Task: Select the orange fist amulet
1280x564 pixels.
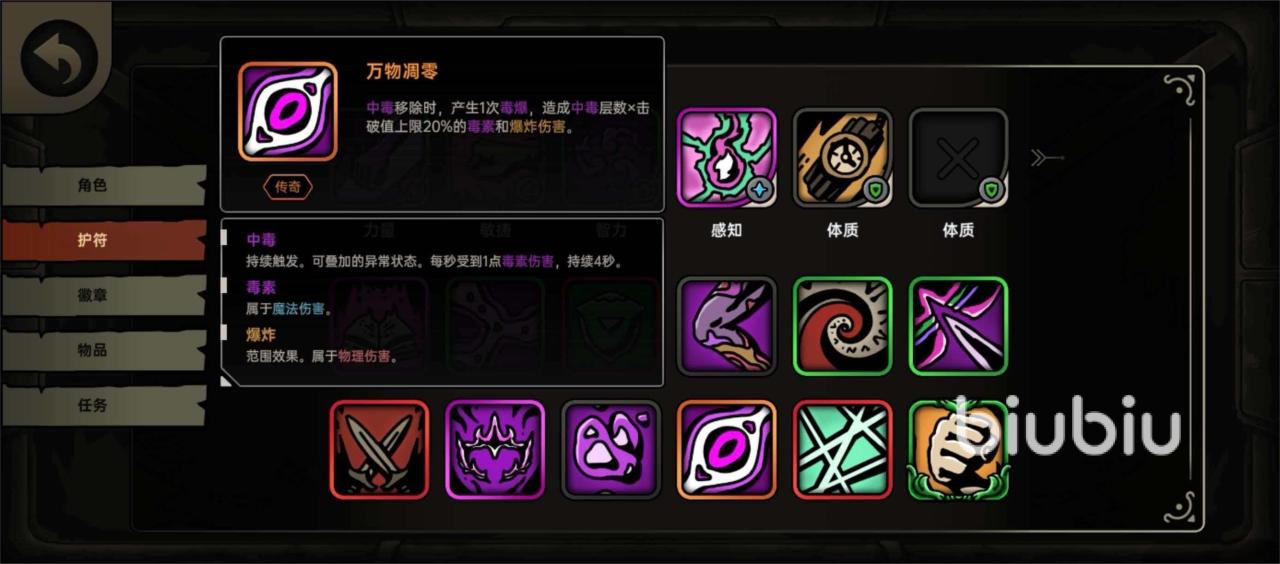Action: click(x=959, y=449)
